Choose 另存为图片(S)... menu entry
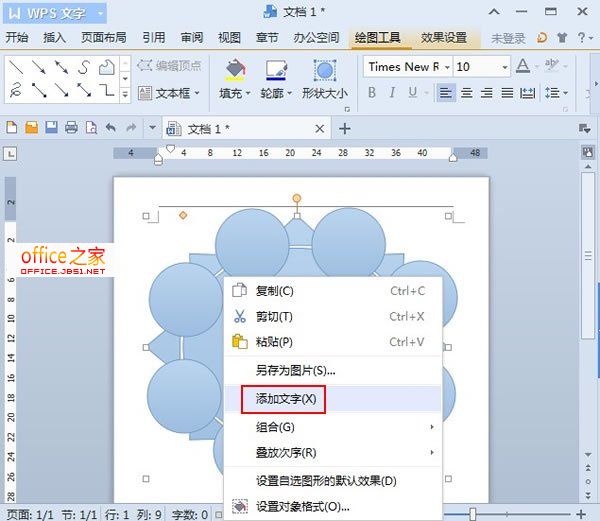This screenshot has height=521, width=600. coord(333,370)
